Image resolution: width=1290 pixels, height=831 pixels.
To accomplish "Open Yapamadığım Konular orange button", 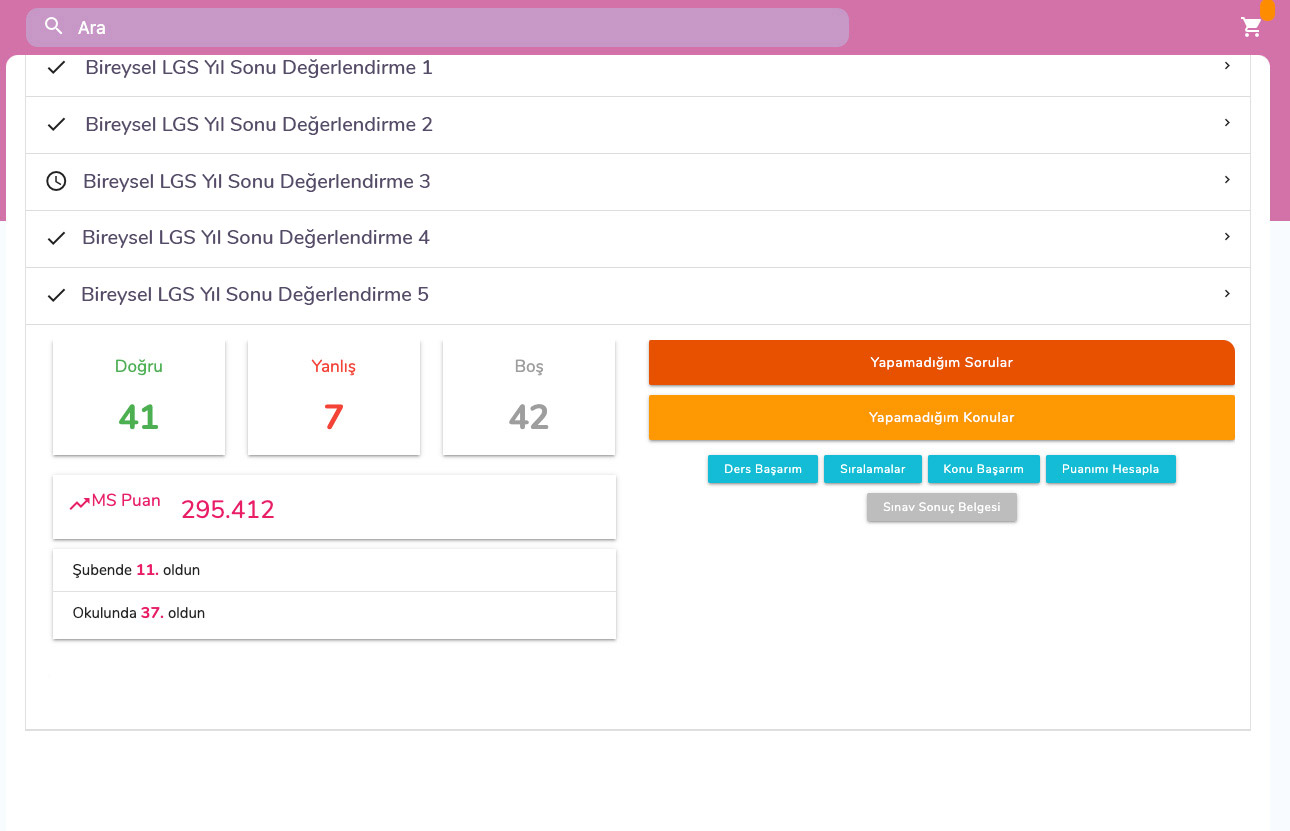I will [941, 418].
